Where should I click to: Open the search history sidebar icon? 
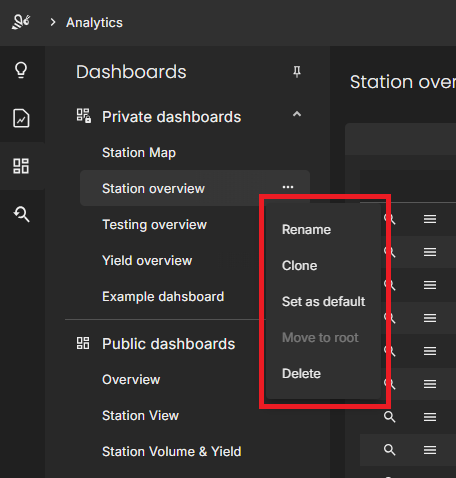[x=21, y=214]
